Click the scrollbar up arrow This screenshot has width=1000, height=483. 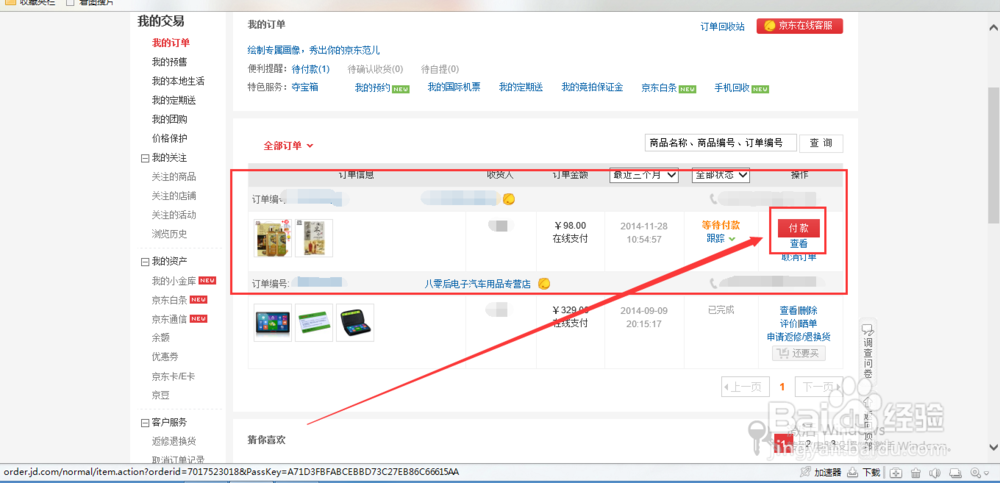993,27
